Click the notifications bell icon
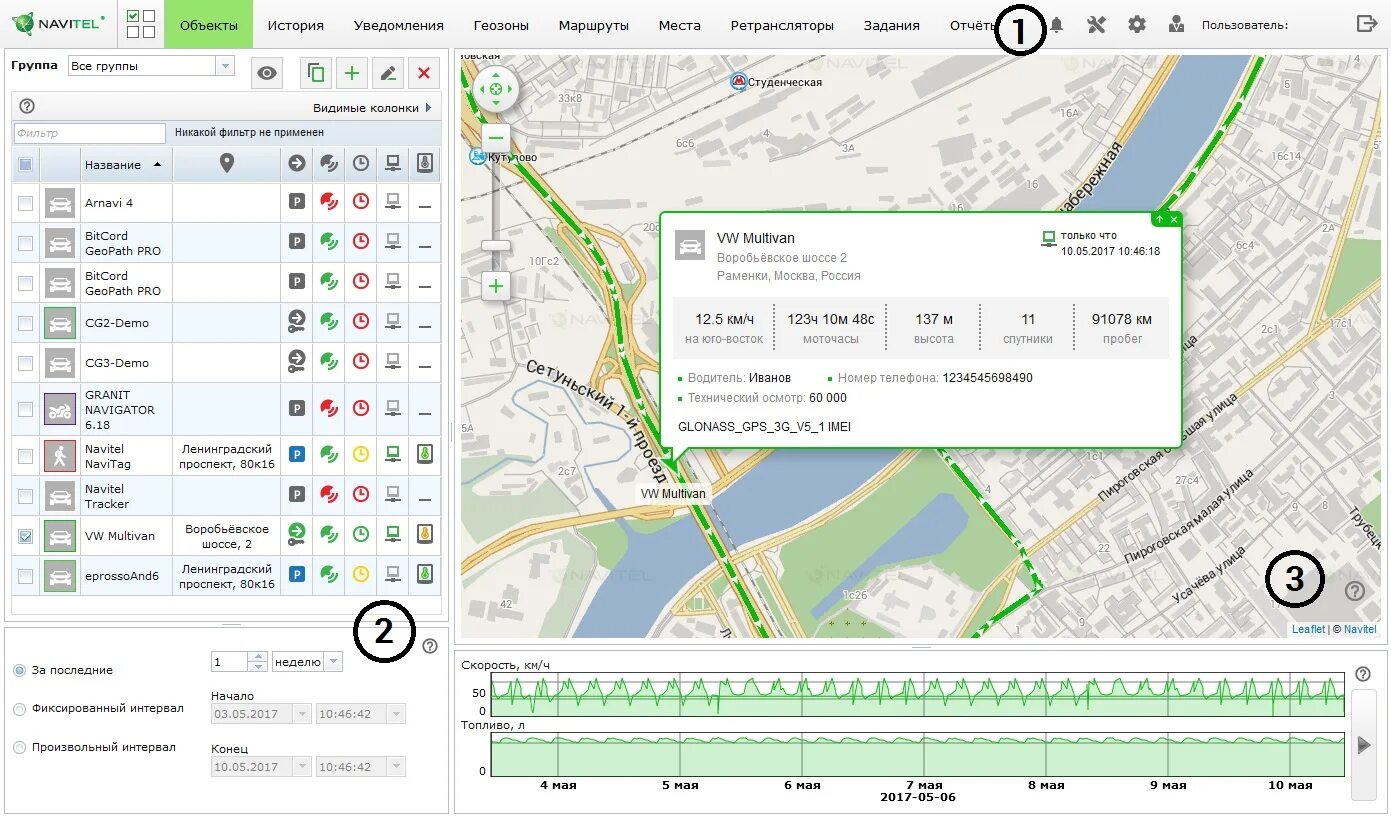Viewport: 1391px width, 817px height. (x=1056, y=25)
